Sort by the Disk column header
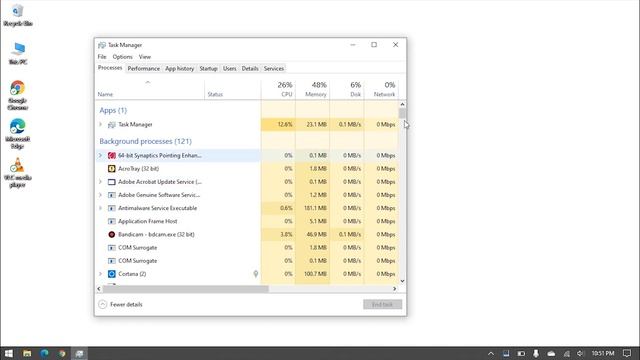Image resolution: width=640 pixels, height=360 pixels. 347,89
